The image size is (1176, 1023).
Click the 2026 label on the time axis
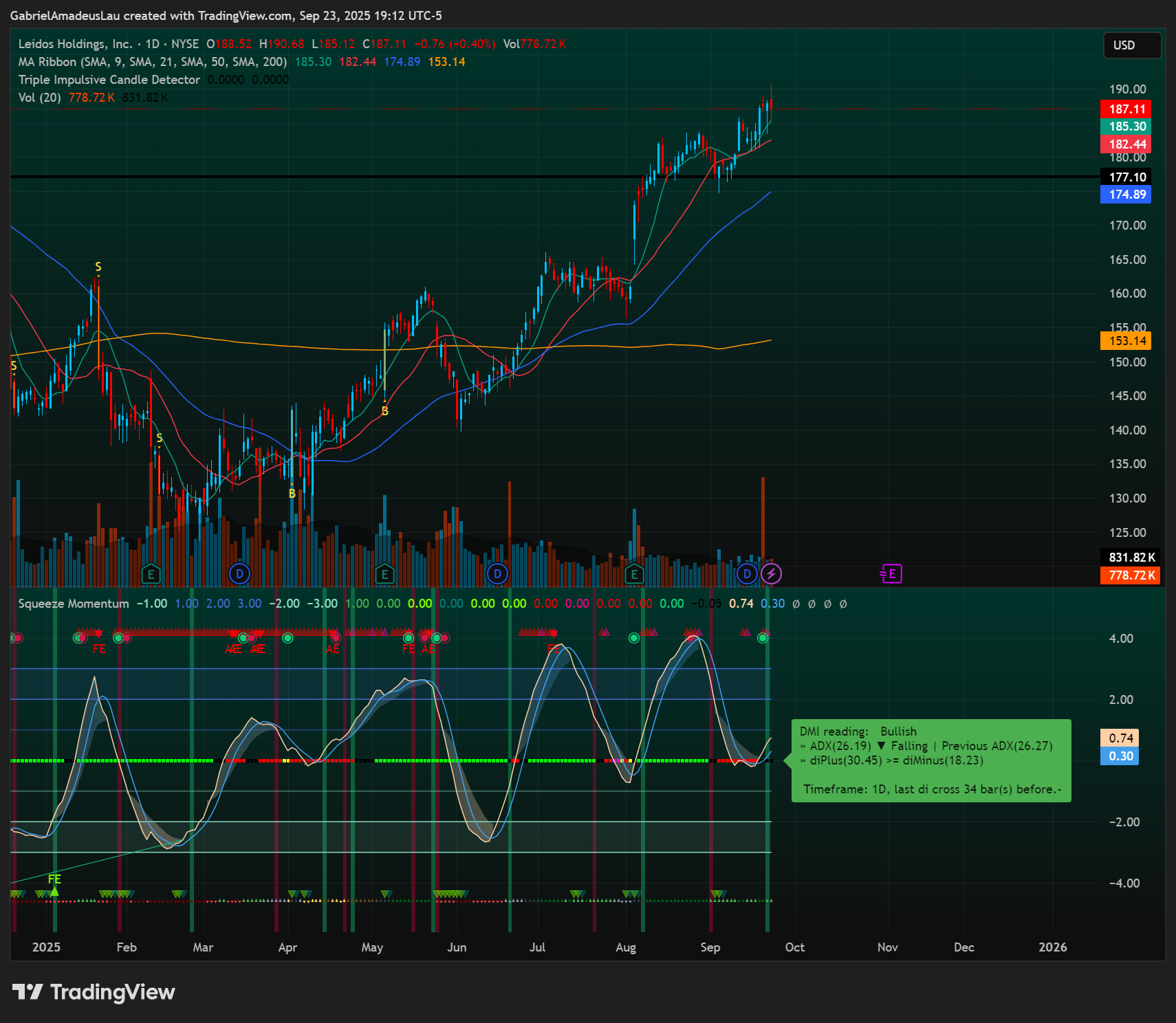(1053, 947)
